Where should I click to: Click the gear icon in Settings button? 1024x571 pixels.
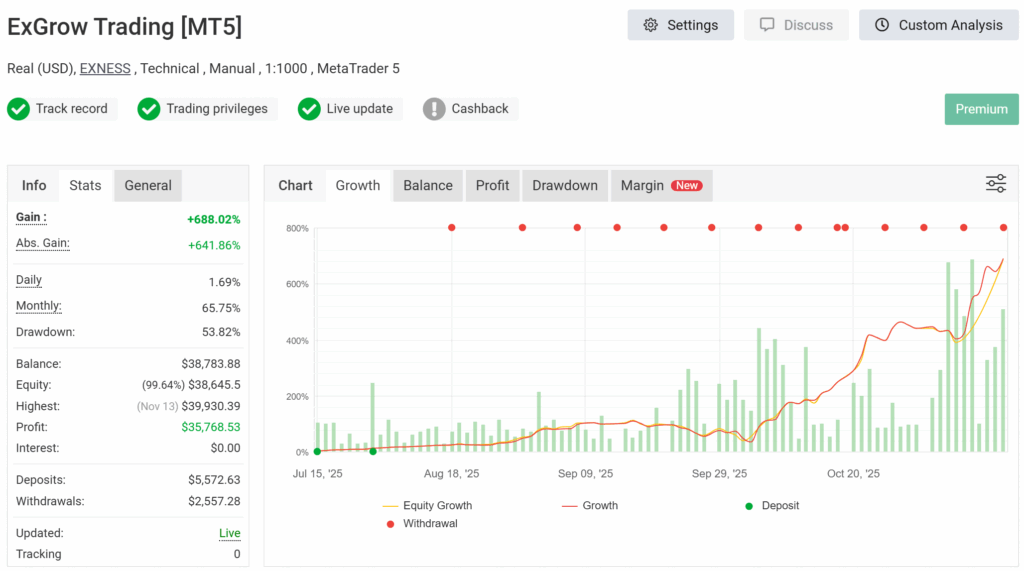tap(651, 25)
